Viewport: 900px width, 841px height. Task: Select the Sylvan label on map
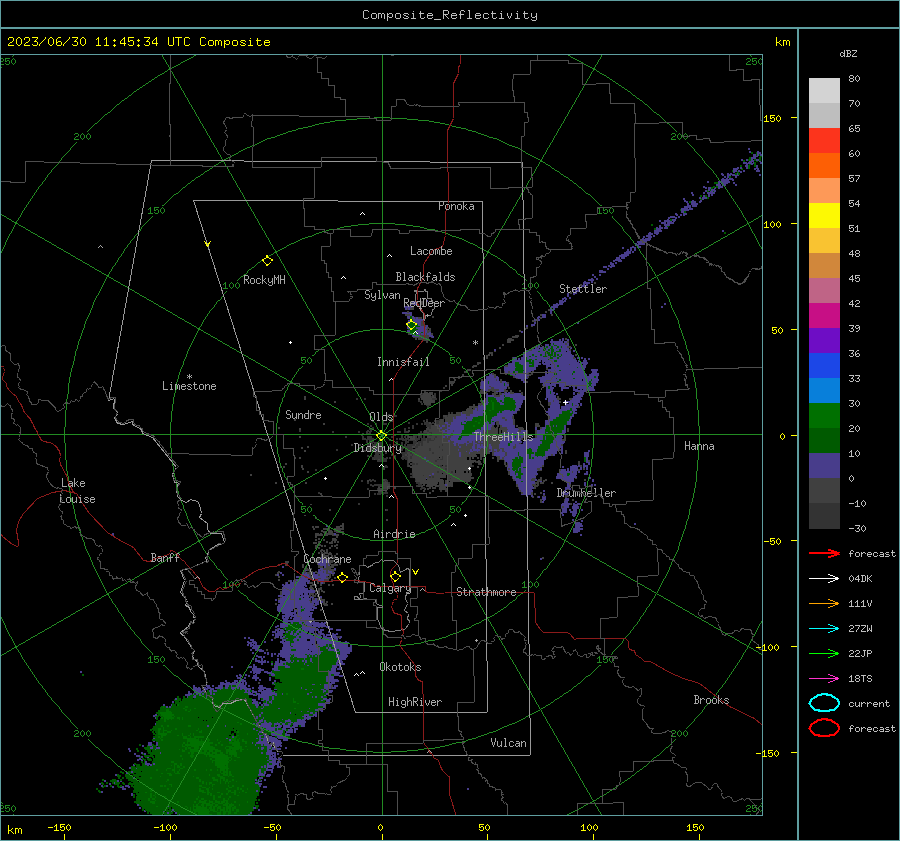point(382,295)
